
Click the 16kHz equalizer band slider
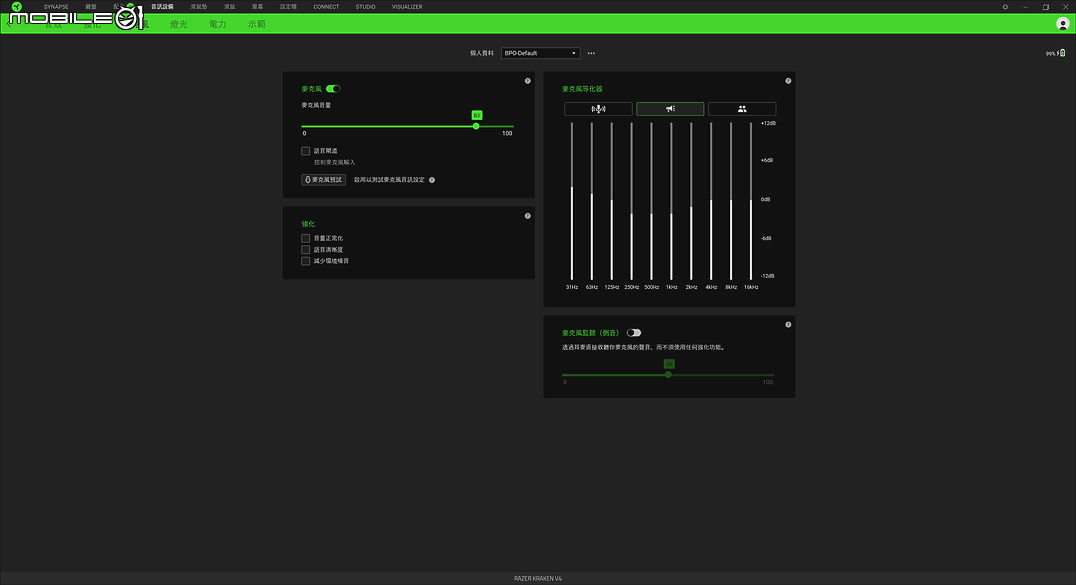pyautogui.click(x=751, y=200)
